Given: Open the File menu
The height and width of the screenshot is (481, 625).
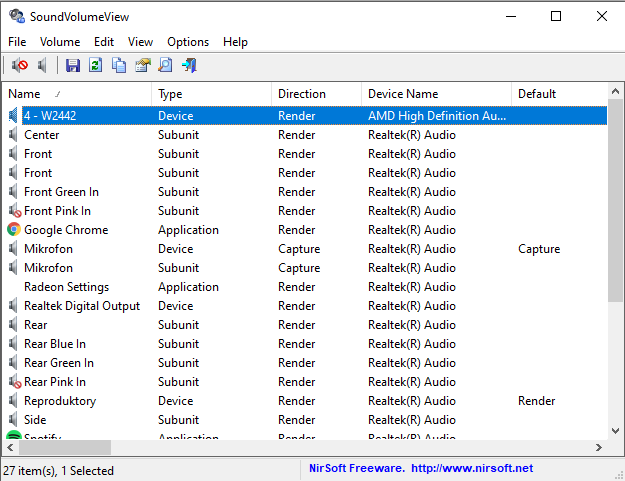Looking at the screenshot, I should tap(17, 42).
